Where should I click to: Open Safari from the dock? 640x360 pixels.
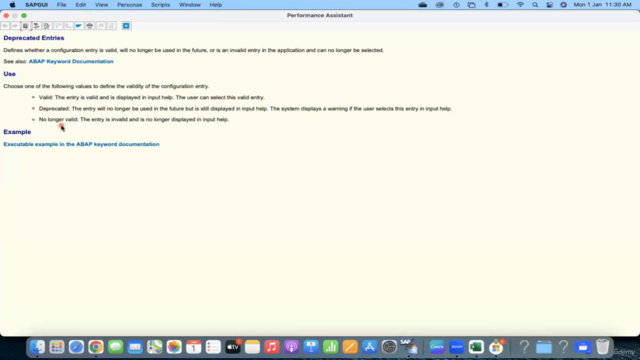coord(76,347)
